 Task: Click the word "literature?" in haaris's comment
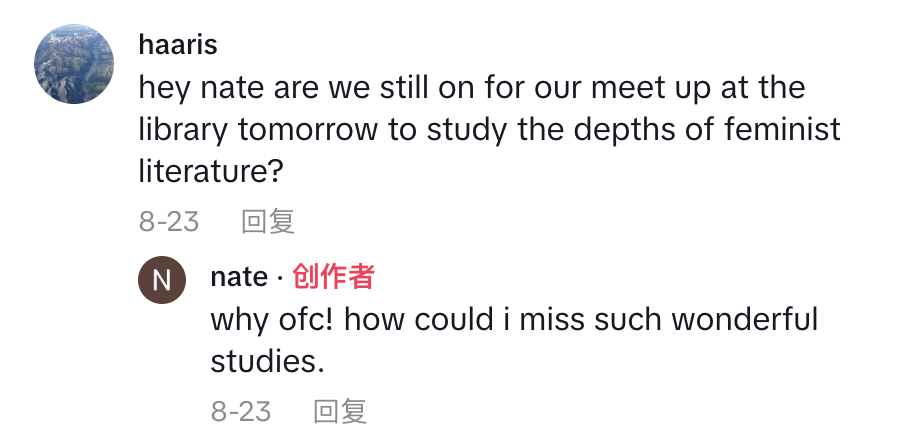211,172
